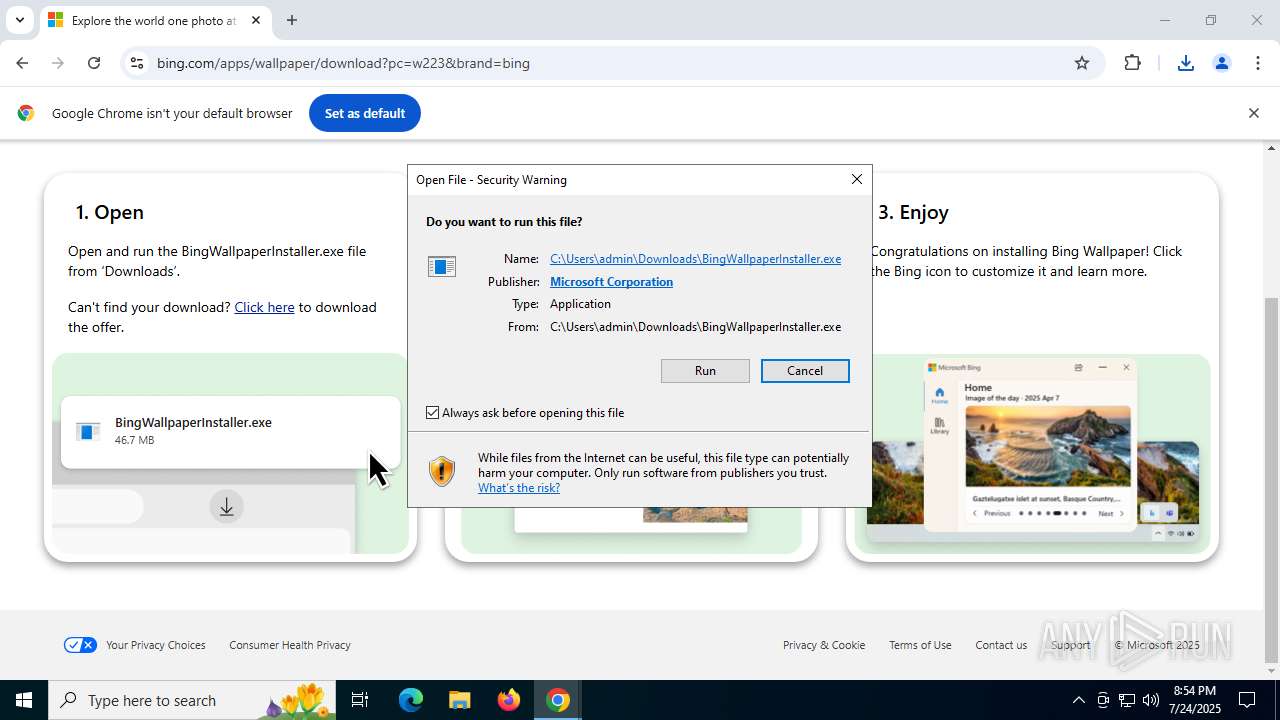Switch to Chrome in taskbar
The image size is (1280, 720).
coord(558,700)
